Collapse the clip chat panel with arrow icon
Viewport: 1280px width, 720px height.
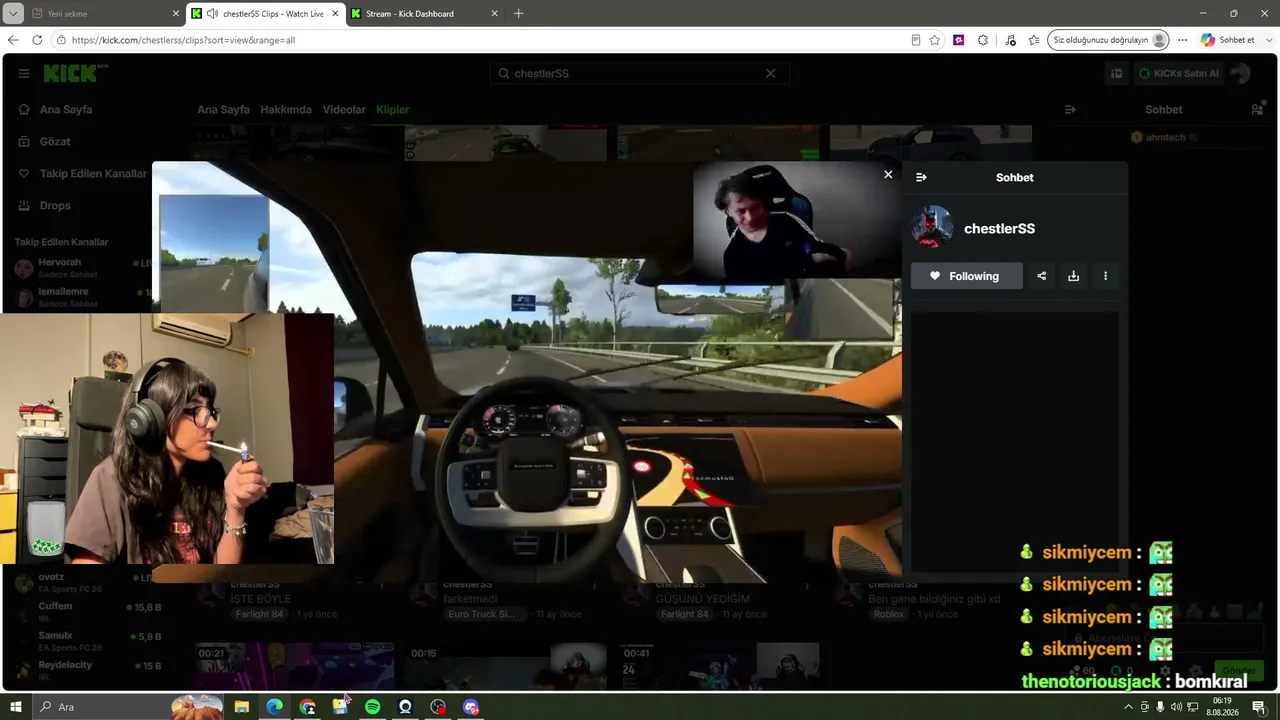(921, 177)
